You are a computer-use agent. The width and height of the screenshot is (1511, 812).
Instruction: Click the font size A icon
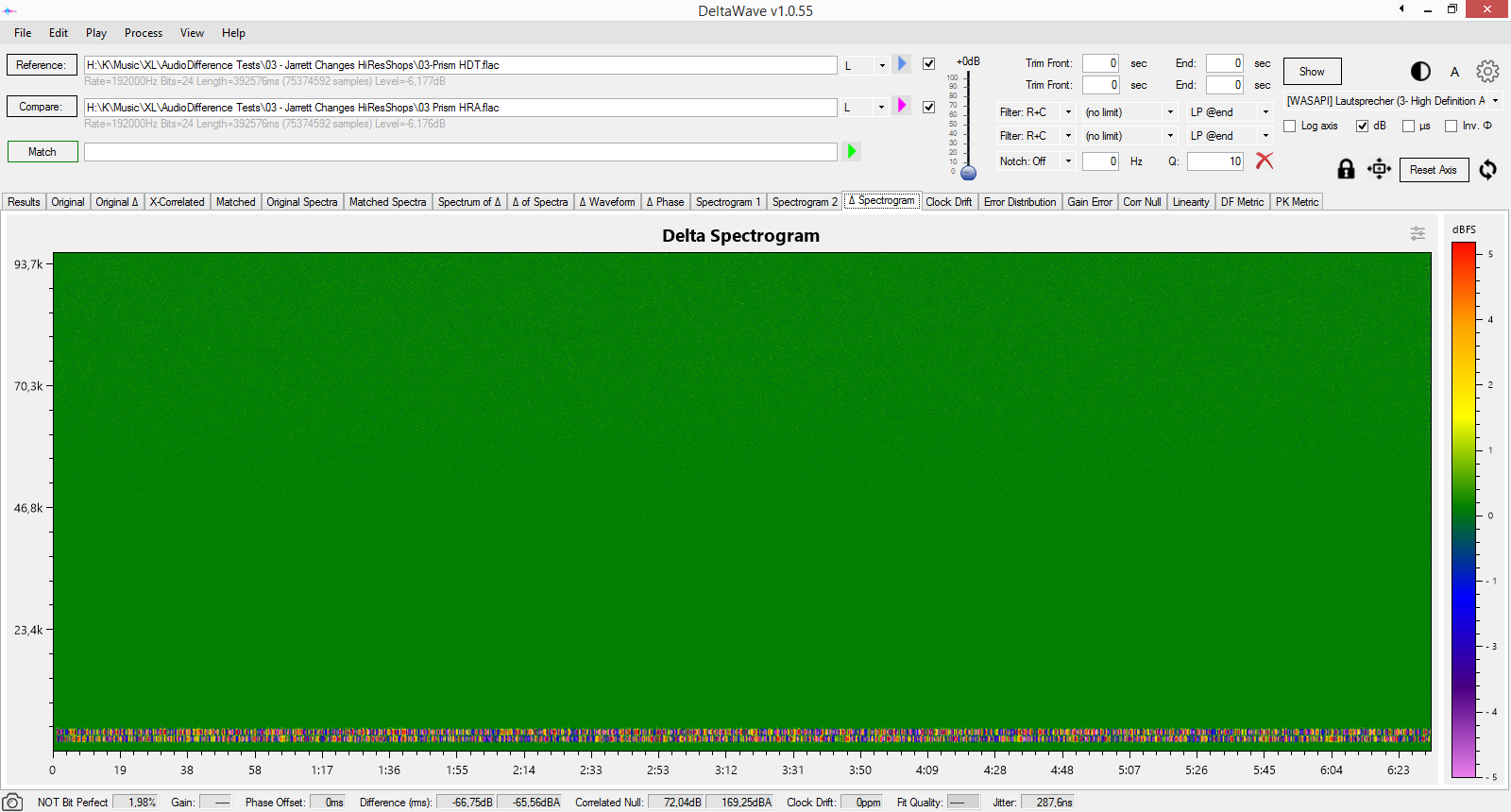pos(1454,72)
